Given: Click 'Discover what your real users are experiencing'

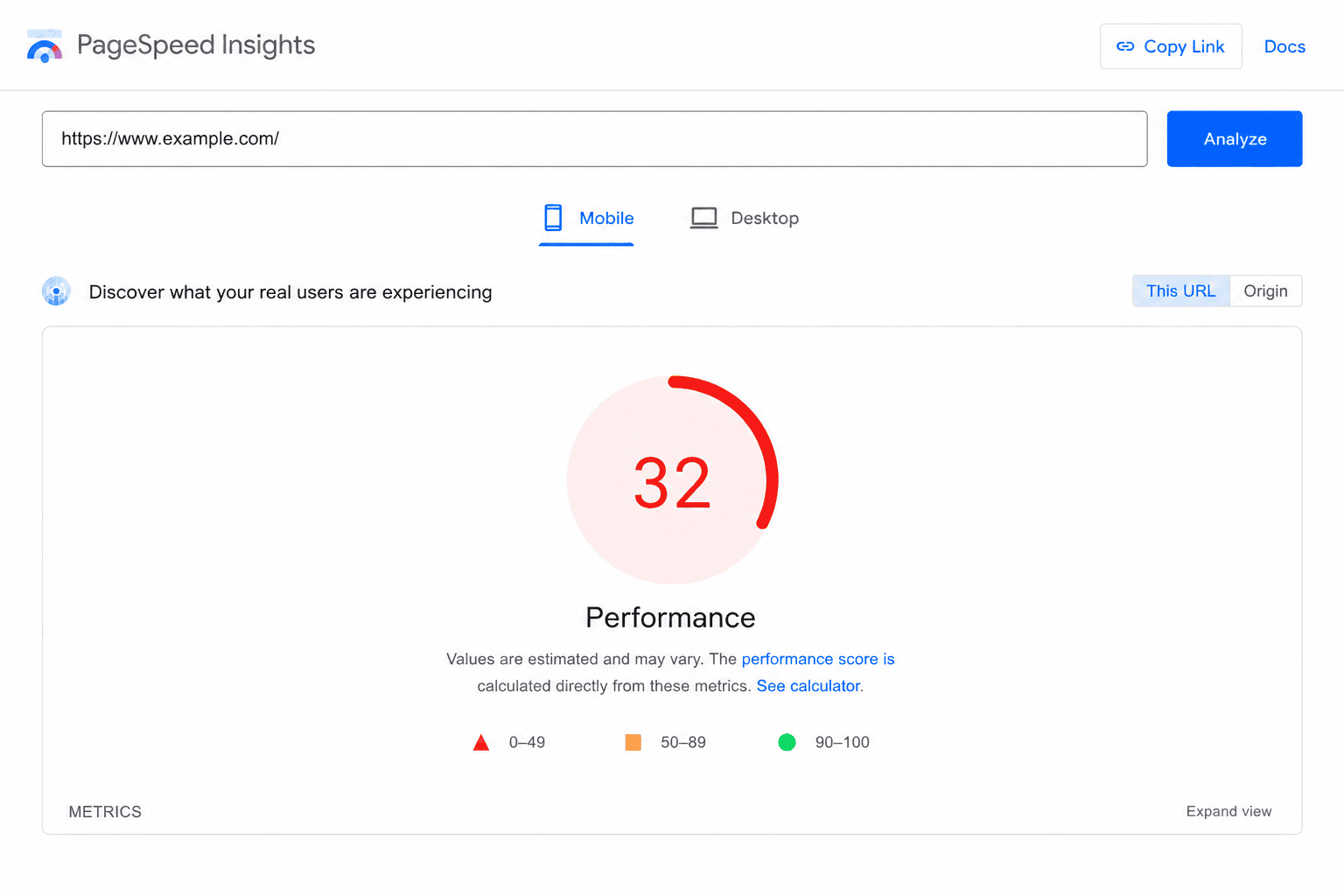Looking at the screenshot, I should point(290,292).
